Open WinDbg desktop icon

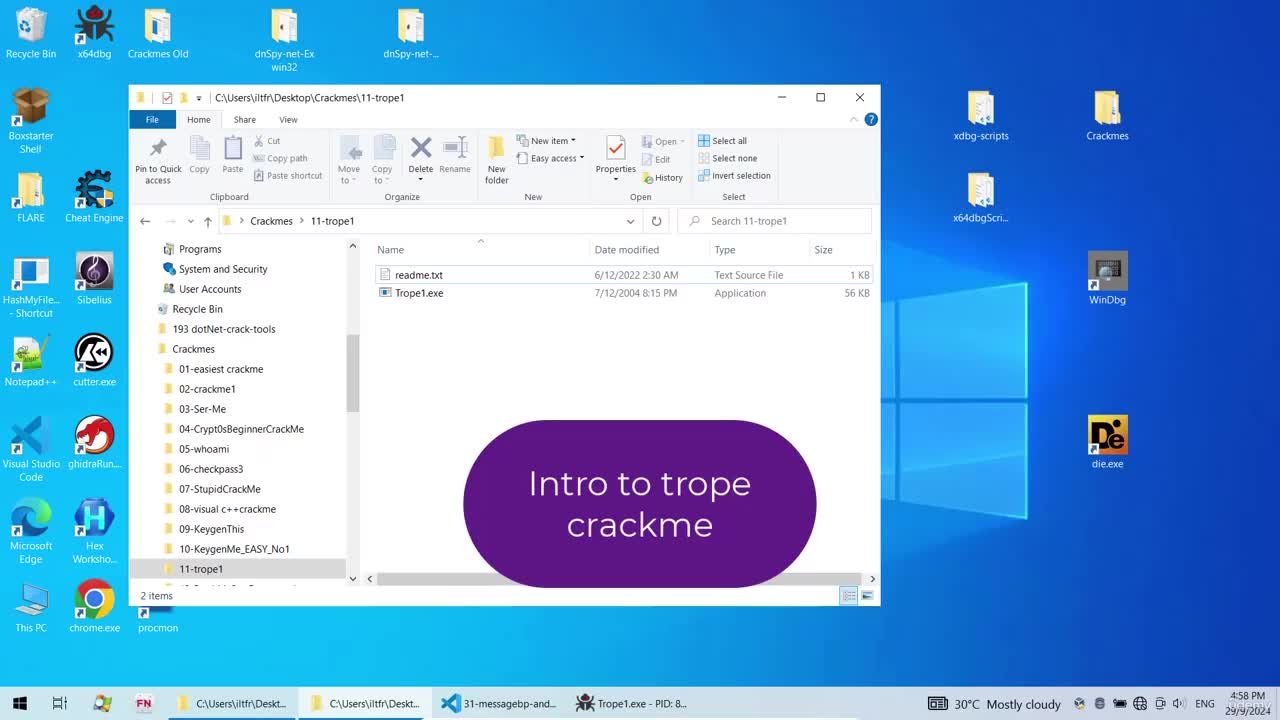[1107, 278]
